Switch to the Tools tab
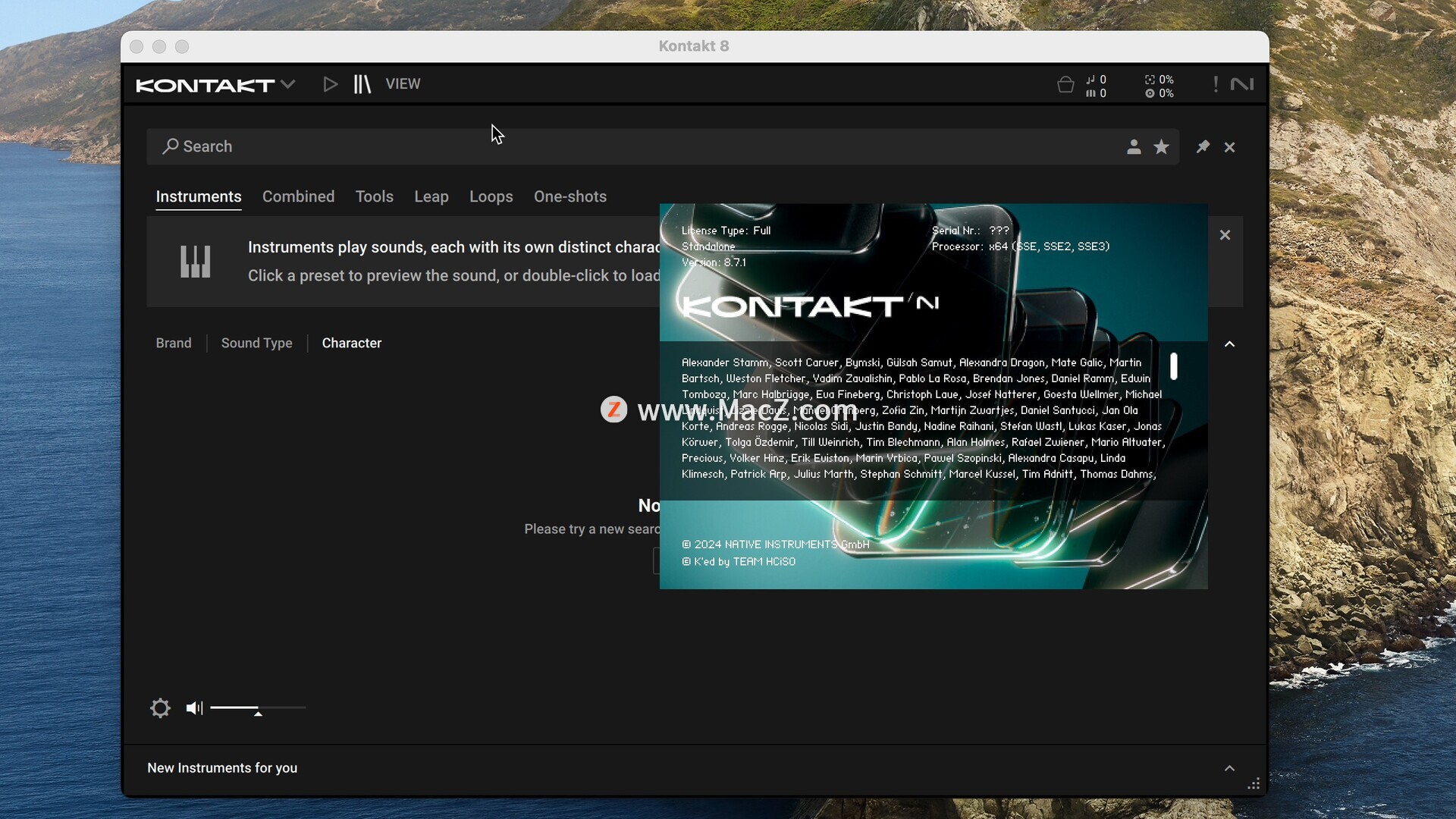 pyautogui.click(x=375, y=196)
